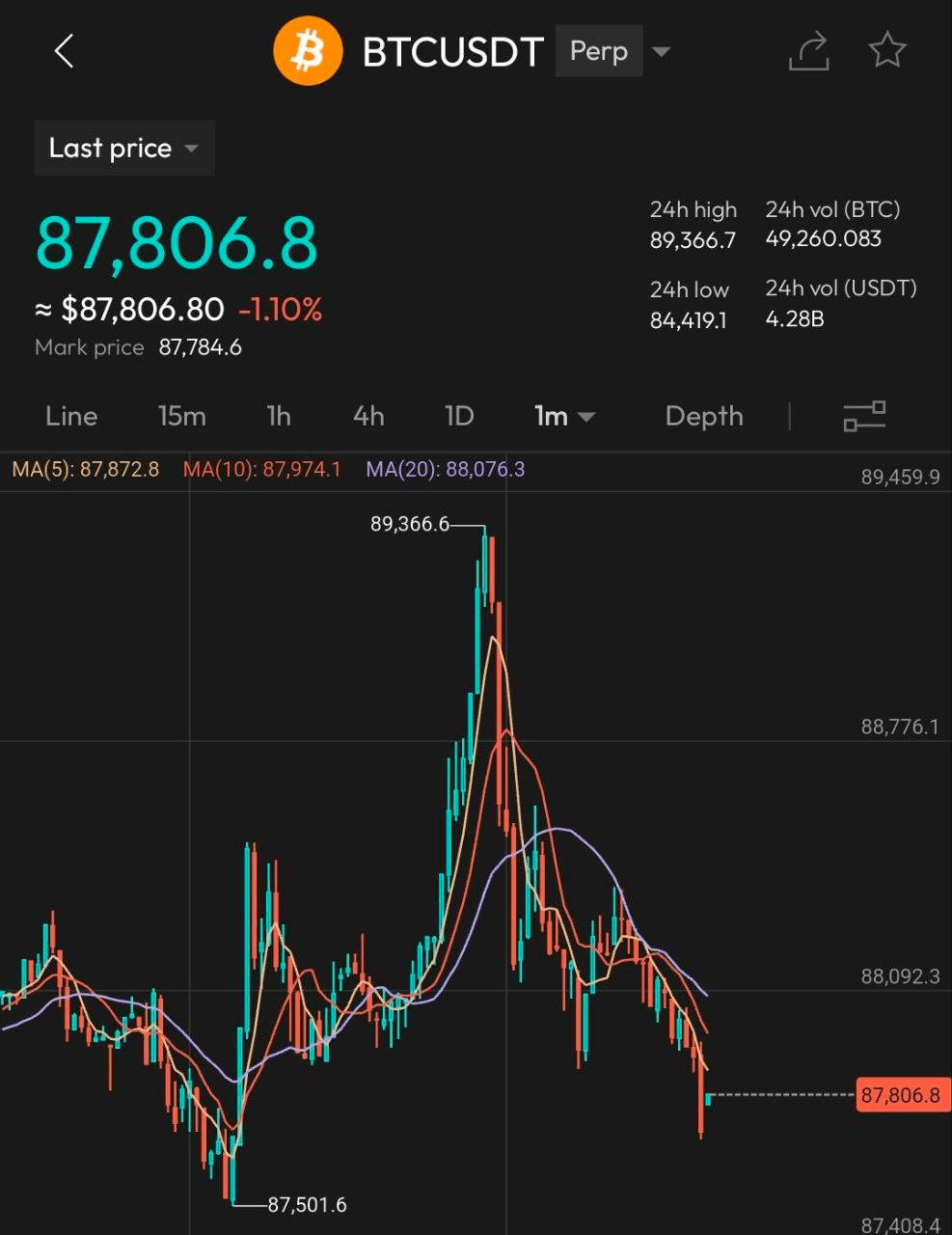Tap the BTCUSDT pair title
This screenshot has width=952, height=1235.
click(452, 51)
